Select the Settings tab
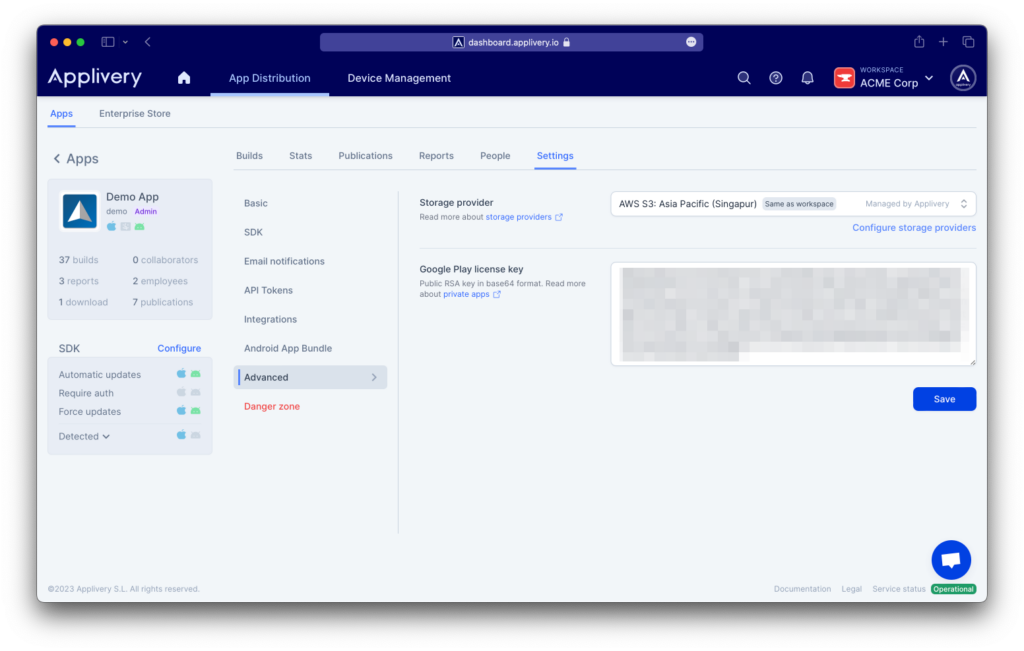This screenshot has height=651, width=1024. [x=555, y=156]
